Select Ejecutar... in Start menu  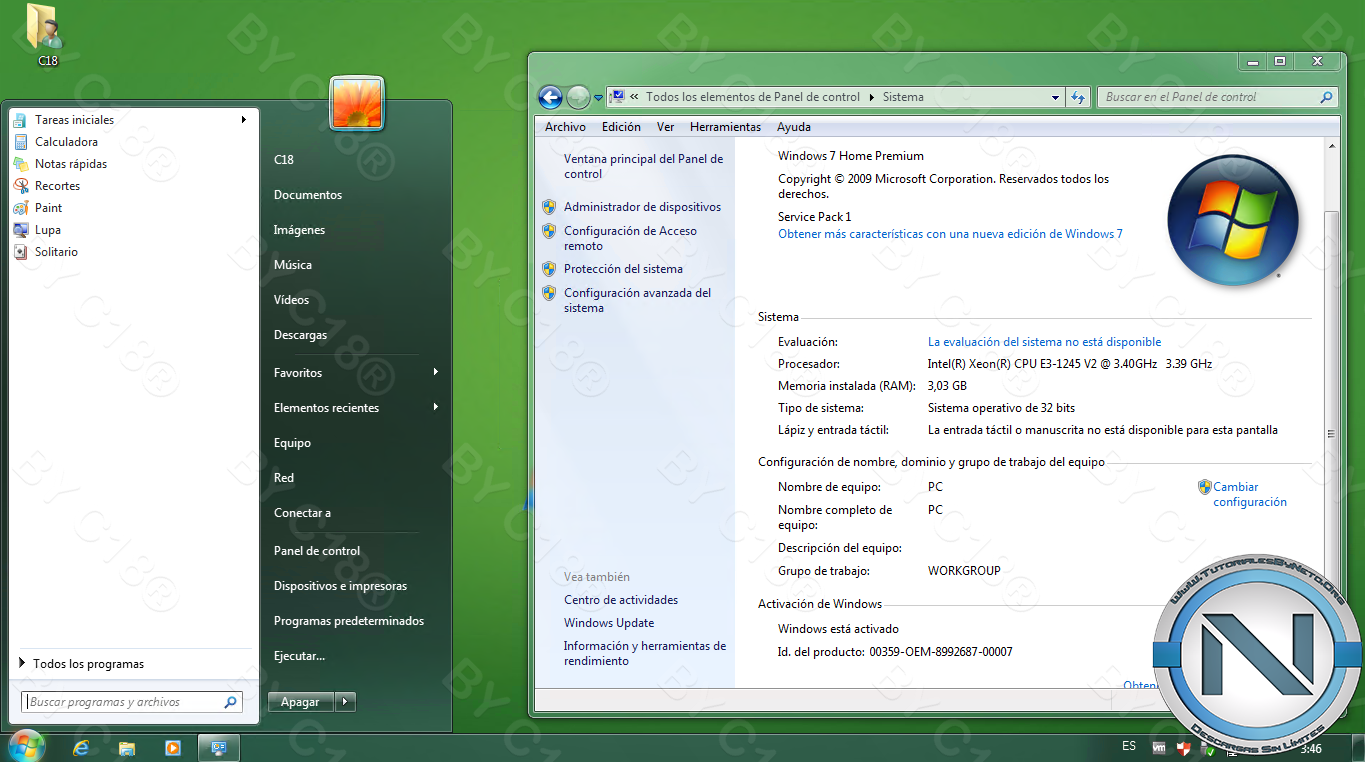299,656
